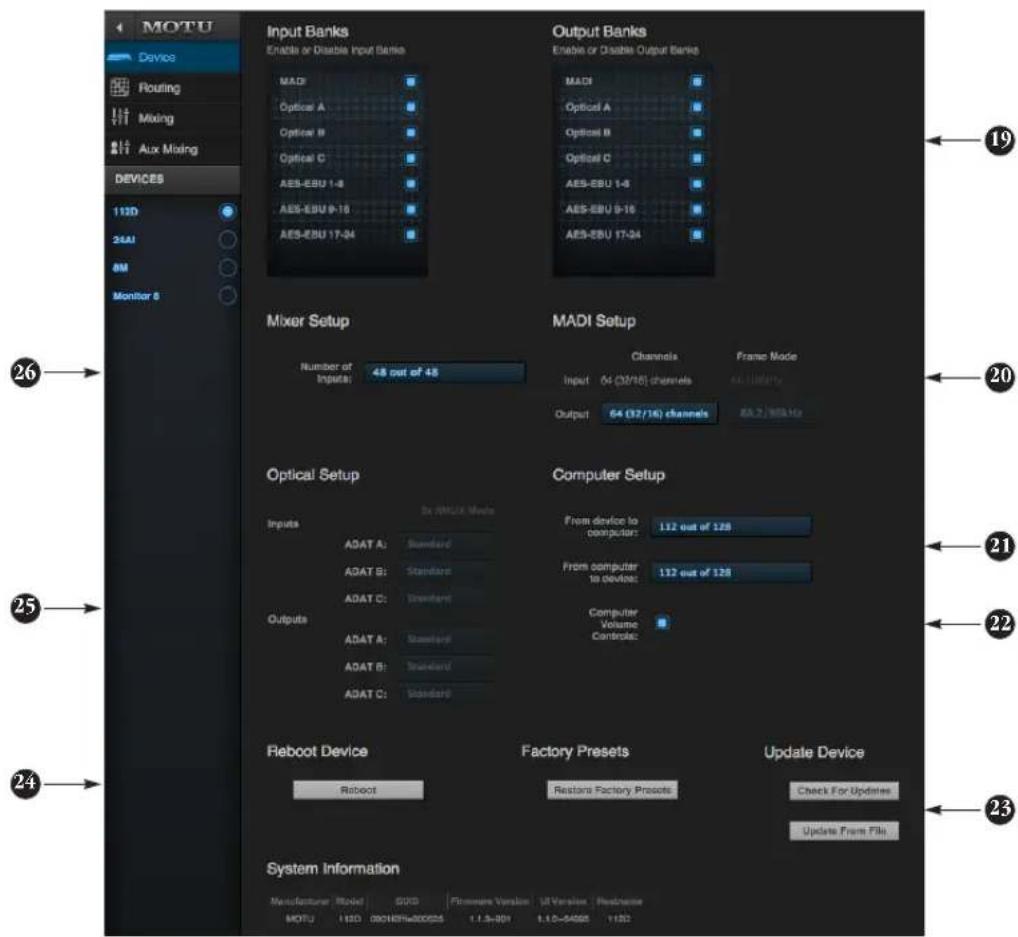Toggle AES-EBU 17-24 output bank checkbox
1018x937 pixels.
point(697,235)
